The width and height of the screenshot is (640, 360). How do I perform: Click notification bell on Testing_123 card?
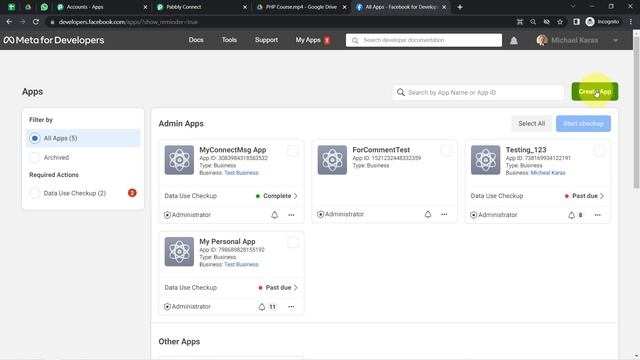[x=571, y=215]
